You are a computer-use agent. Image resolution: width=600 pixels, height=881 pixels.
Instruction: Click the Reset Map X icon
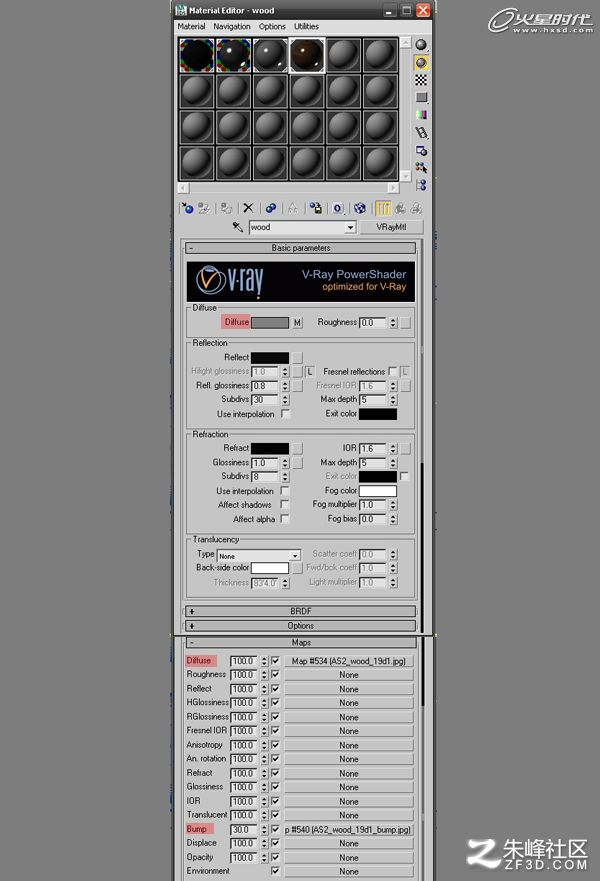click(248, 208)
